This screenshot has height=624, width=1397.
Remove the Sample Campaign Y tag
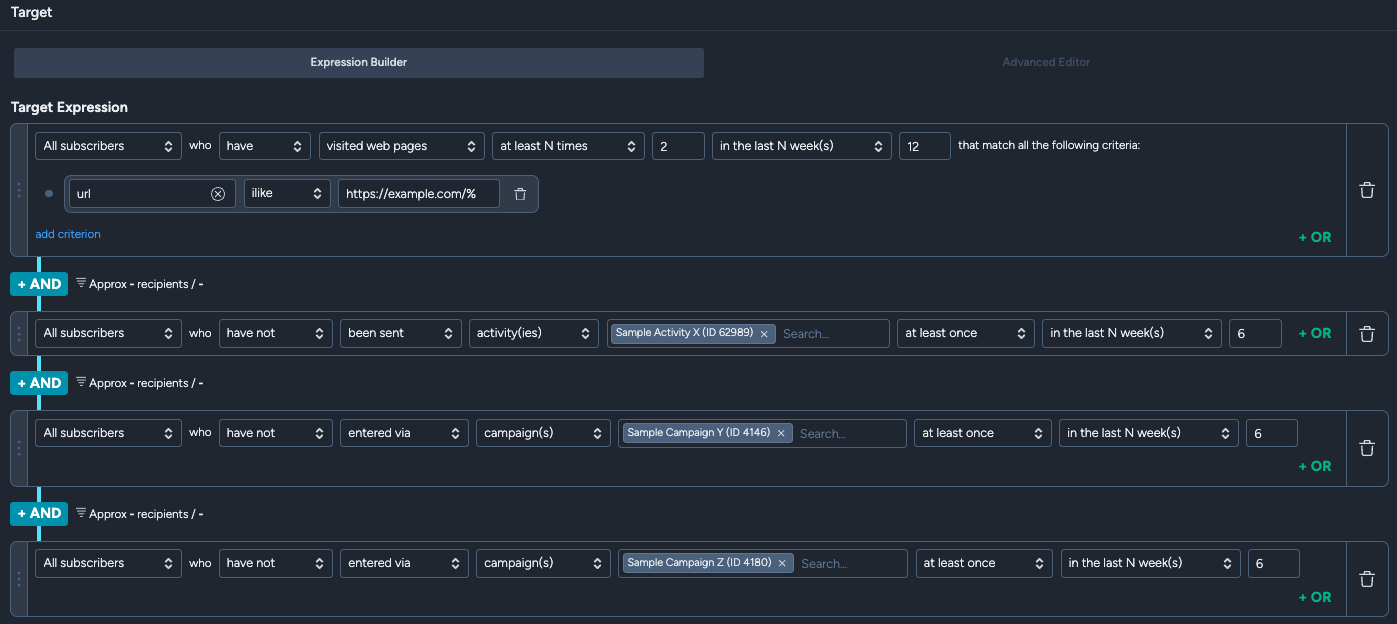(781, 433)
